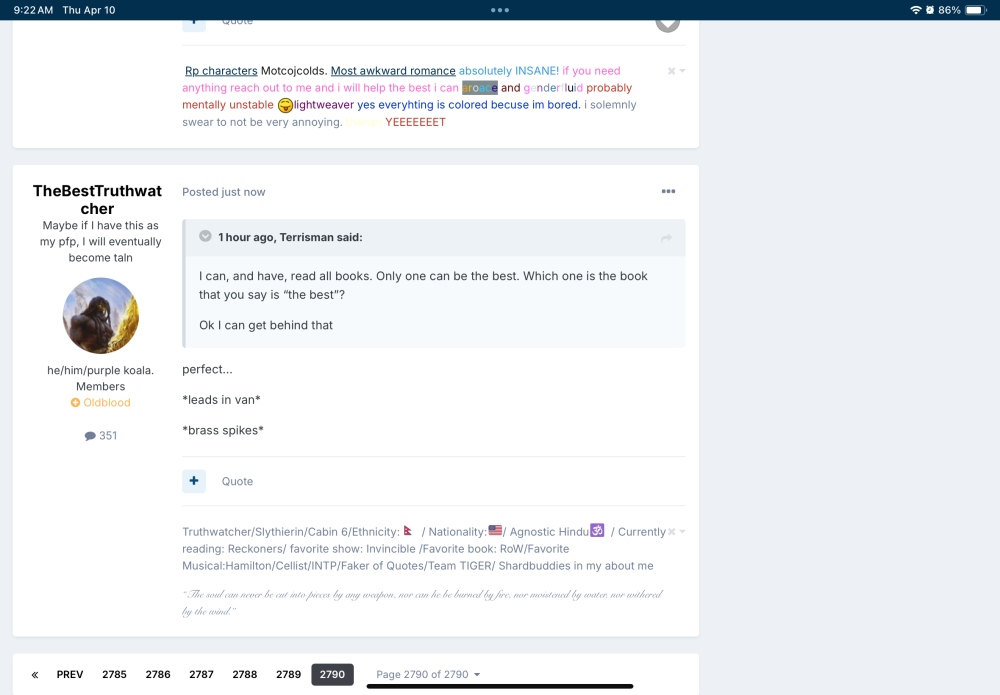This screenshot has width=1000, height=695.
Task: Click the 'Posted just now' timestamp
Action: coord(224,192)
